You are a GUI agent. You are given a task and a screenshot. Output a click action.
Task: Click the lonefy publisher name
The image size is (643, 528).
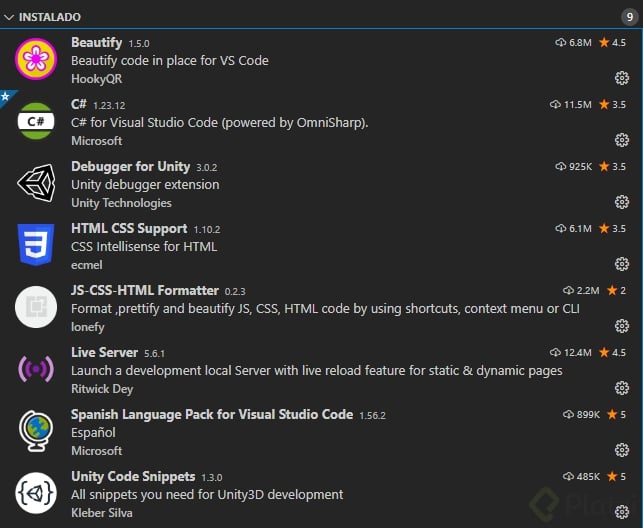pos(88,327)
